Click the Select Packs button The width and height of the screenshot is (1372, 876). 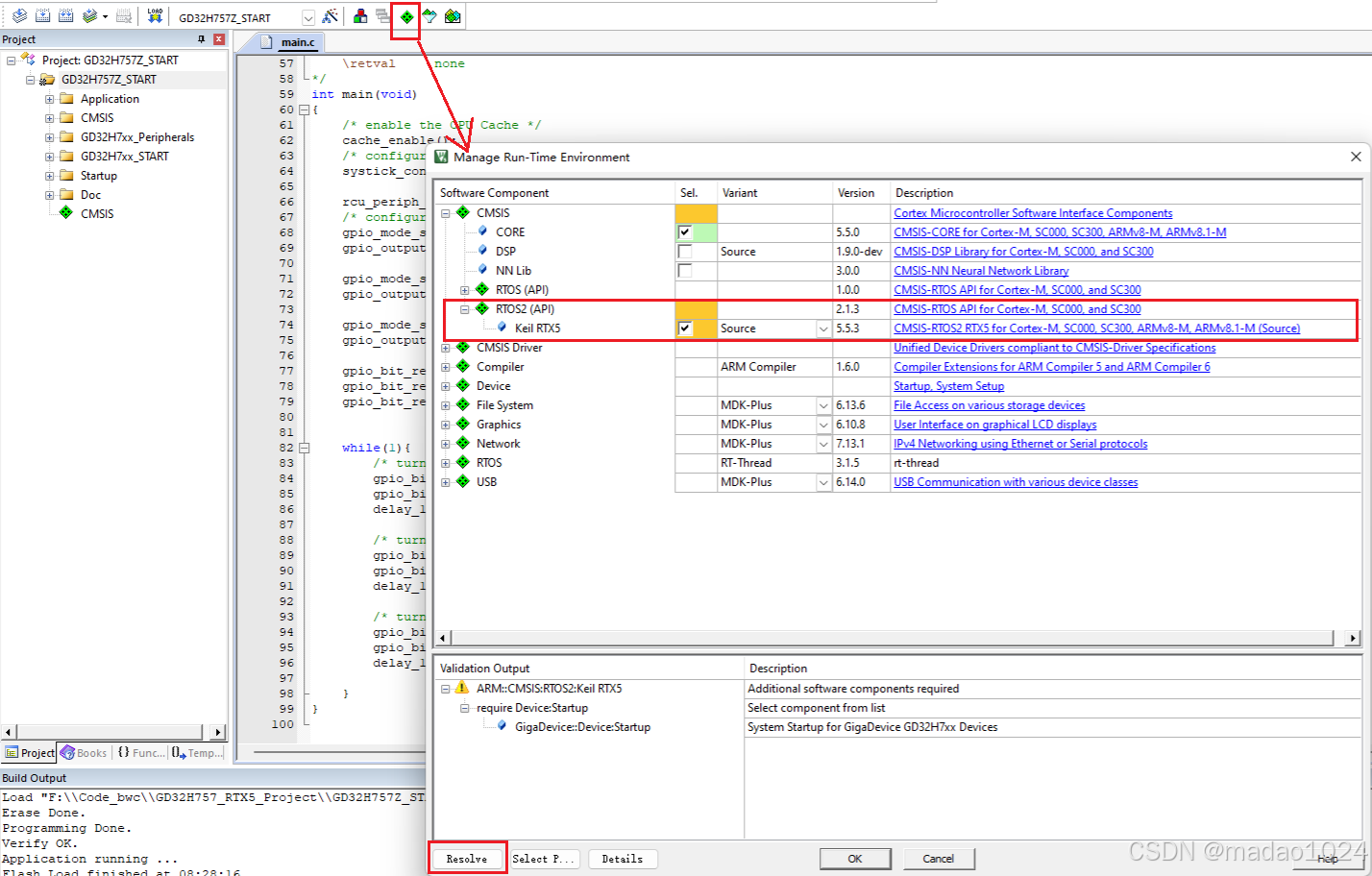544,859
